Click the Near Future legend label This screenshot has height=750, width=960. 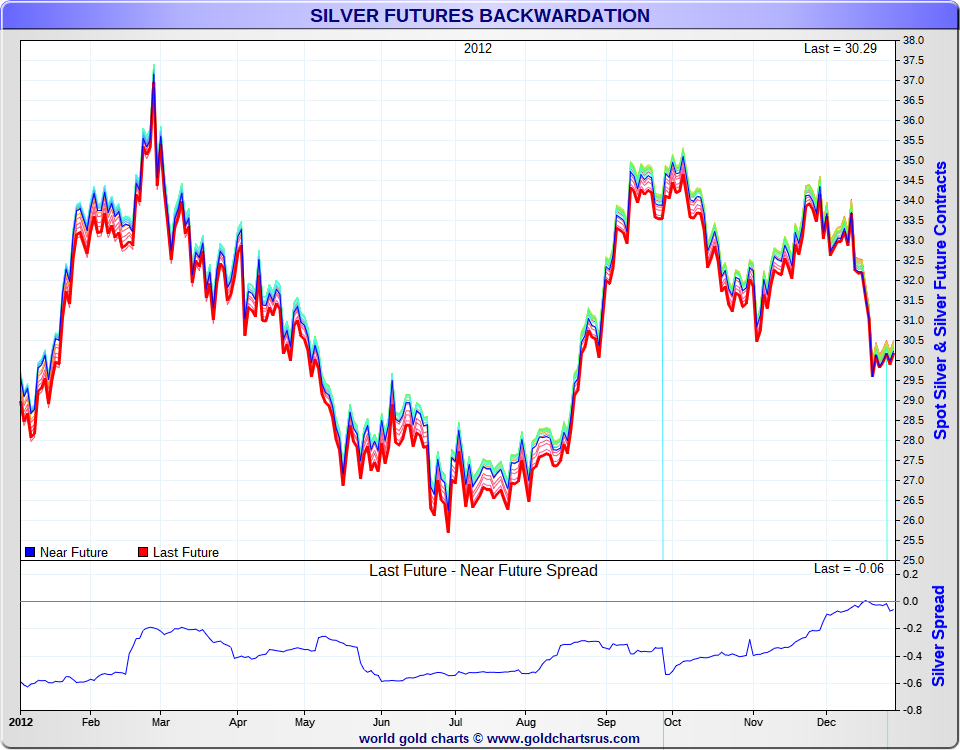(74, 552)
